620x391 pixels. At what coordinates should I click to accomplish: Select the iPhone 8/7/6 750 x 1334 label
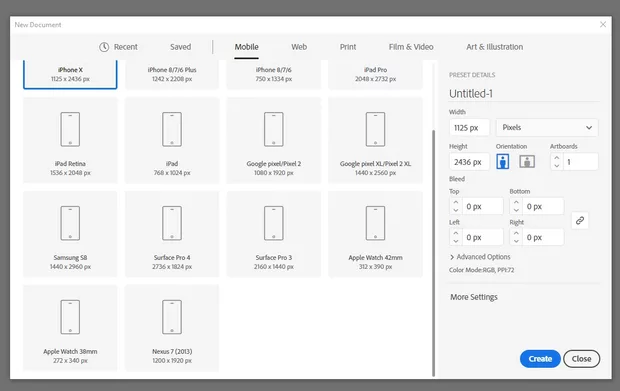pyautogui.click(x=274, y=74)
